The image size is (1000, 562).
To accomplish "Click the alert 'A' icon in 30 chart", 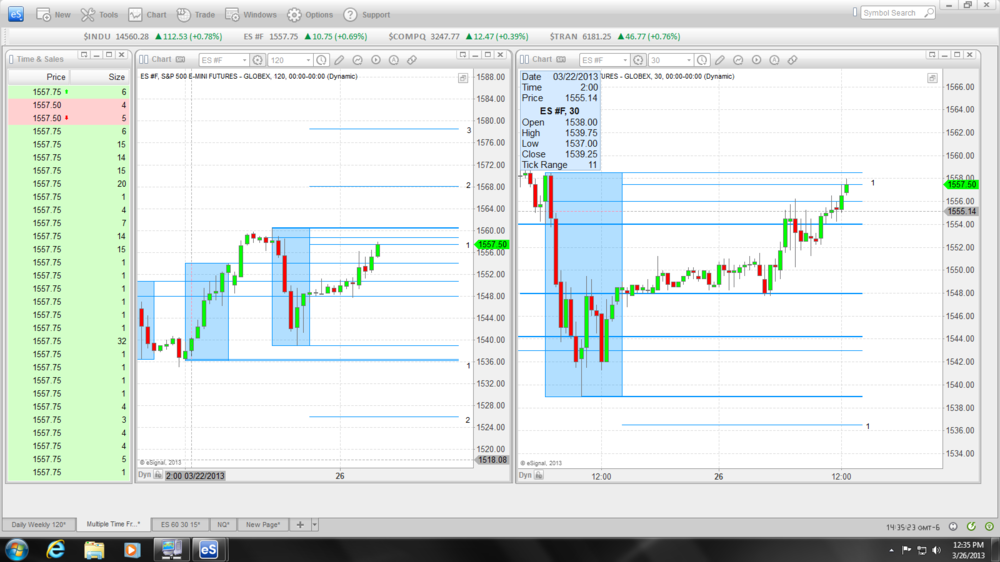I will 774,60.
